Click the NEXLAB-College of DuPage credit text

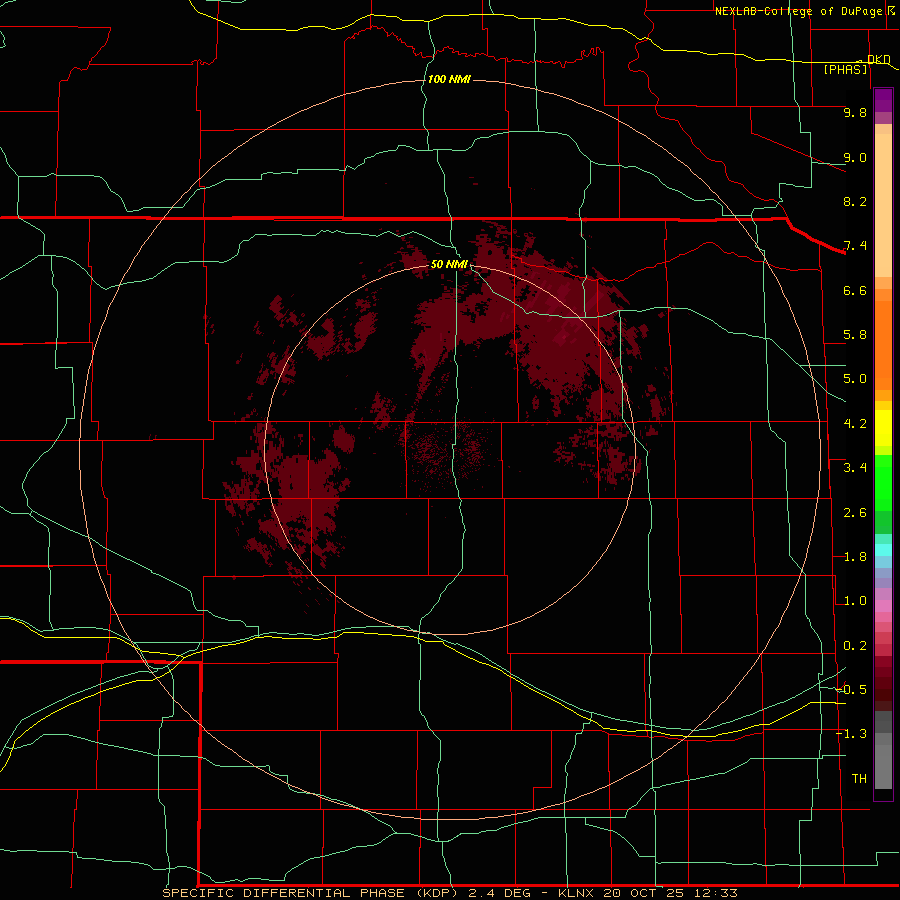tap(799, 11)
